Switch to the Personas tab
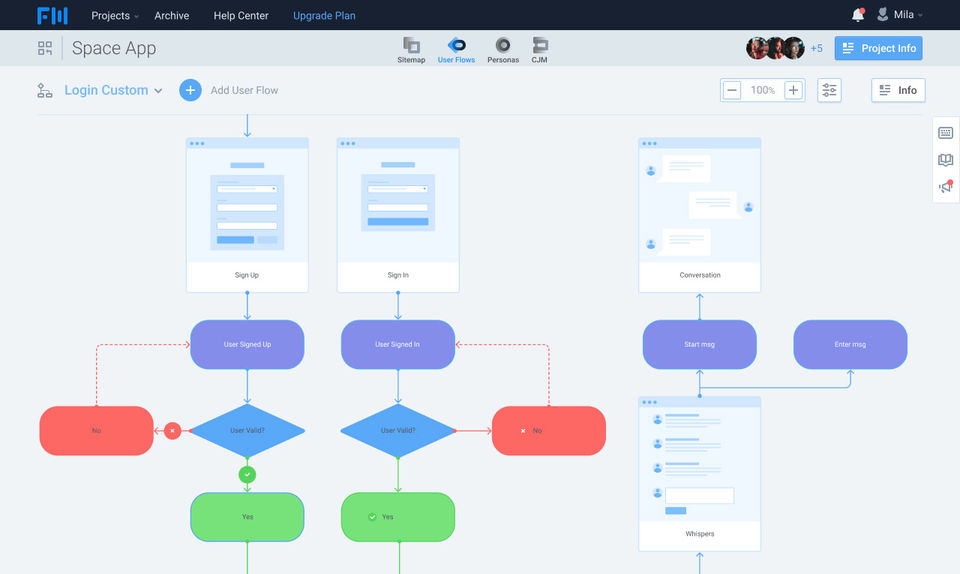 click(x=503, y=50)
